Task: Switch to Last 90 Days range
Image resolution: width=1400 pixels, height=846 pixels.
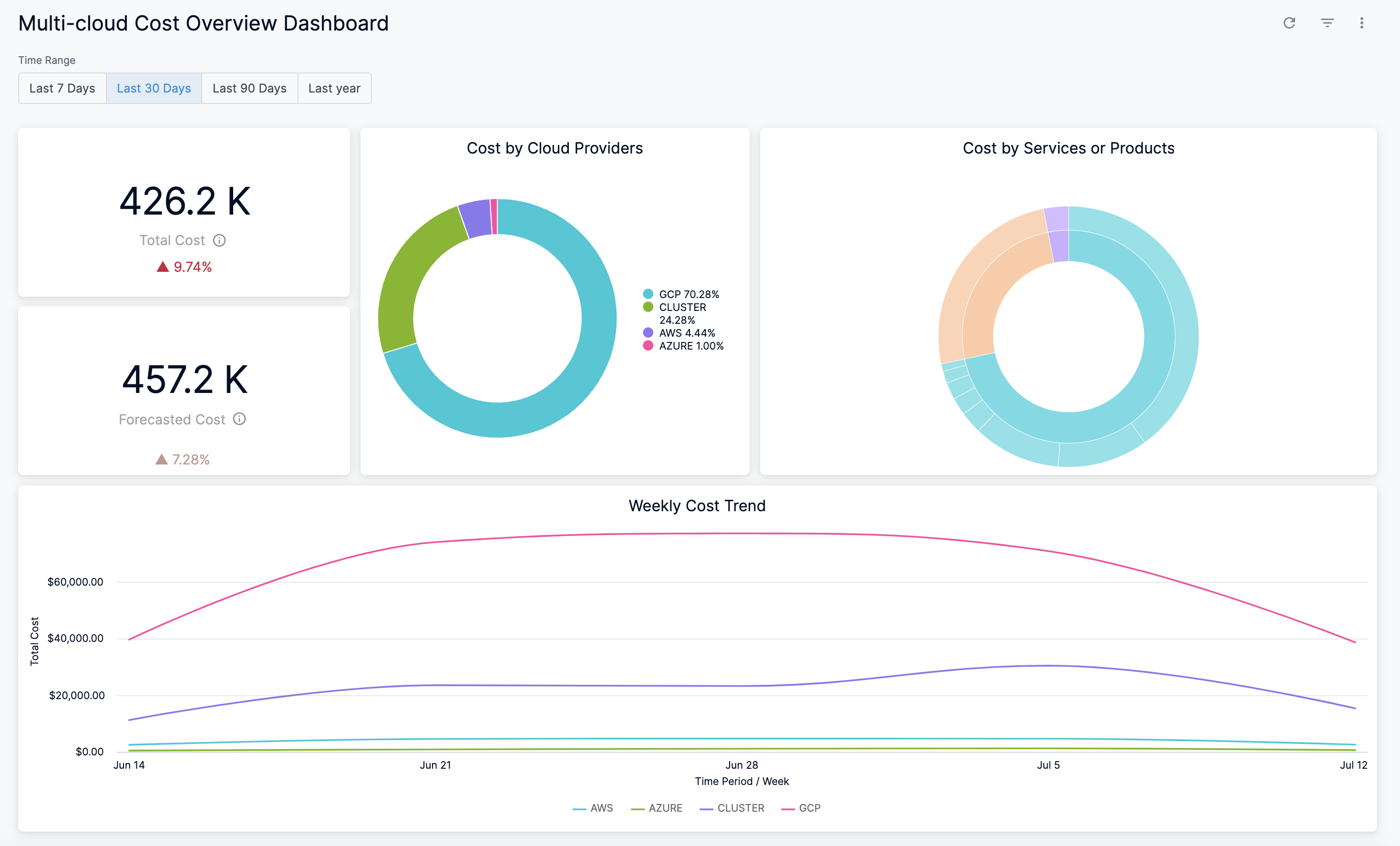Action: pos(249,88)
